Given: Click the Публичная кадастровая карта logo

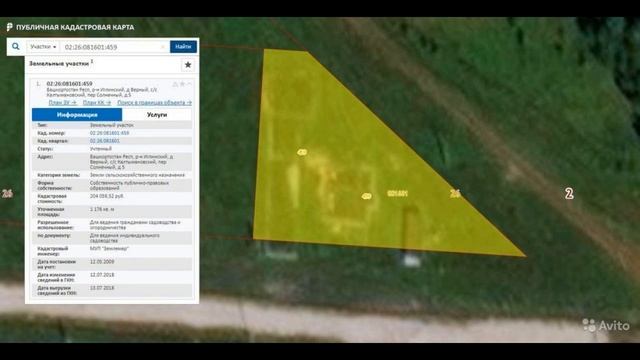Looking at the screenshot, I should (x=70, y=27).
